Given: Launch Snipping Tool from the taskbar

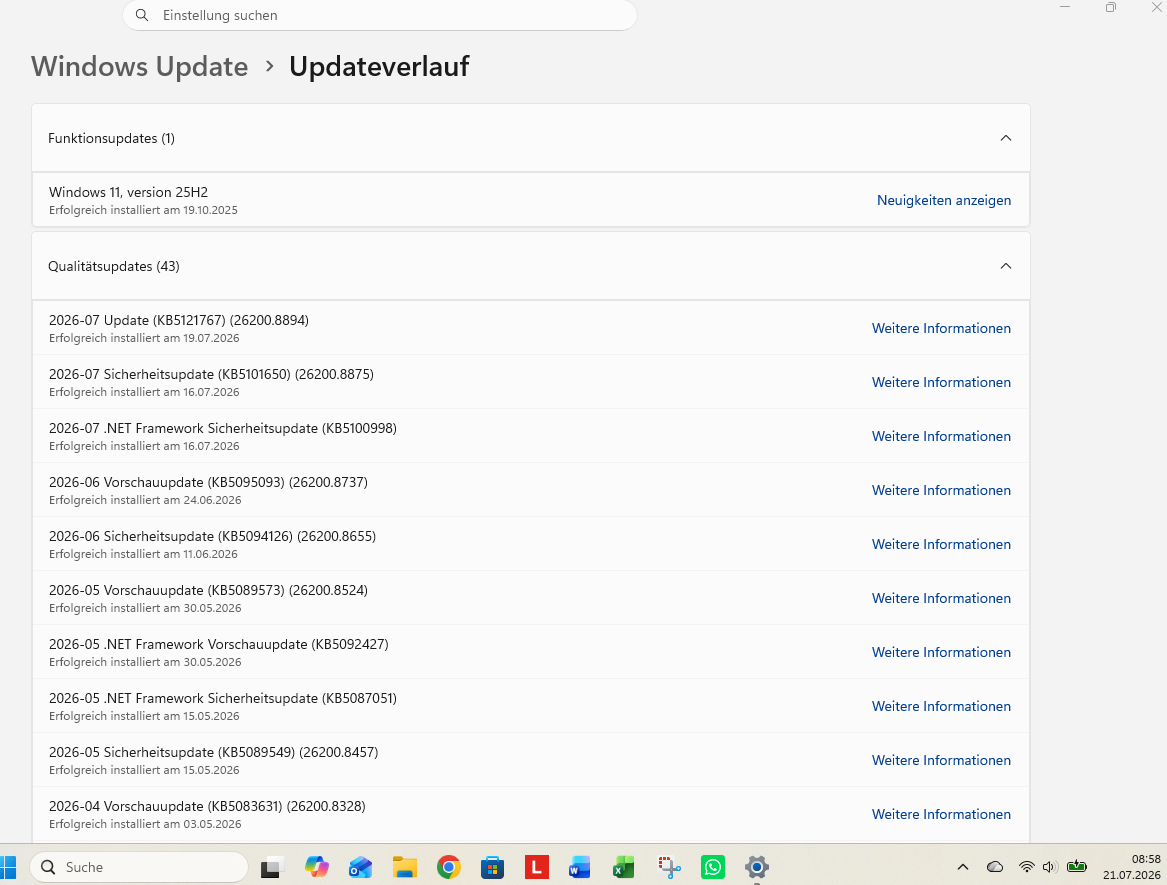Looking at the screenshot, I should click(668, 867).
